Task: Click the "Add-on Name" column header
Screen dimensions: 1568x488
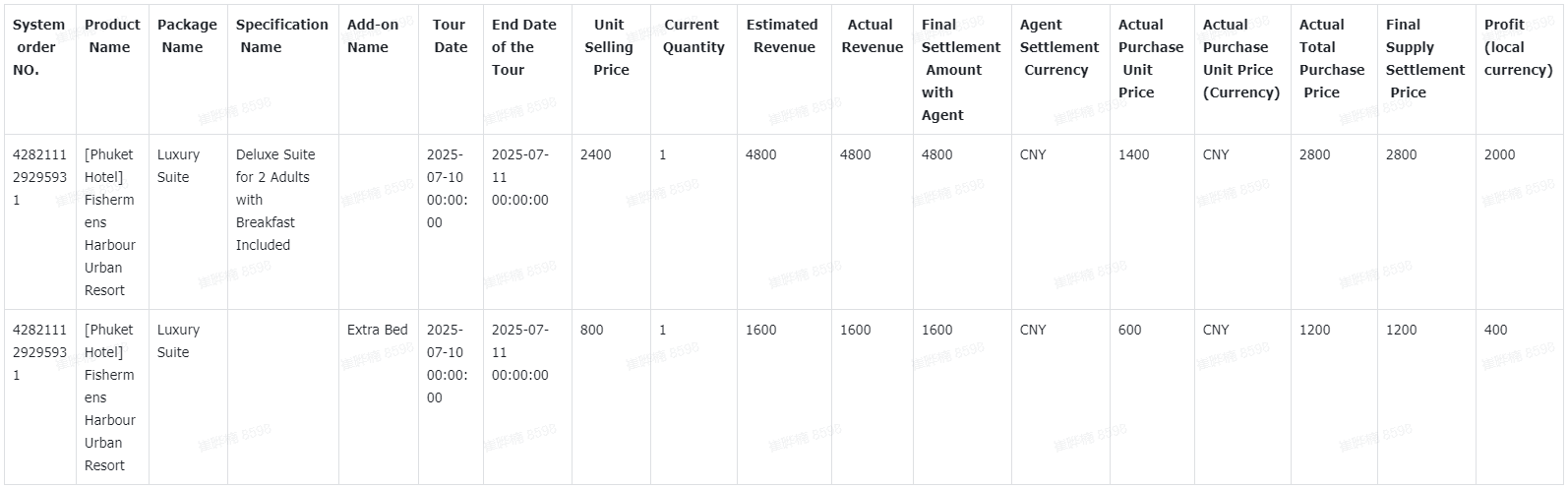Action: click(373, 36)
